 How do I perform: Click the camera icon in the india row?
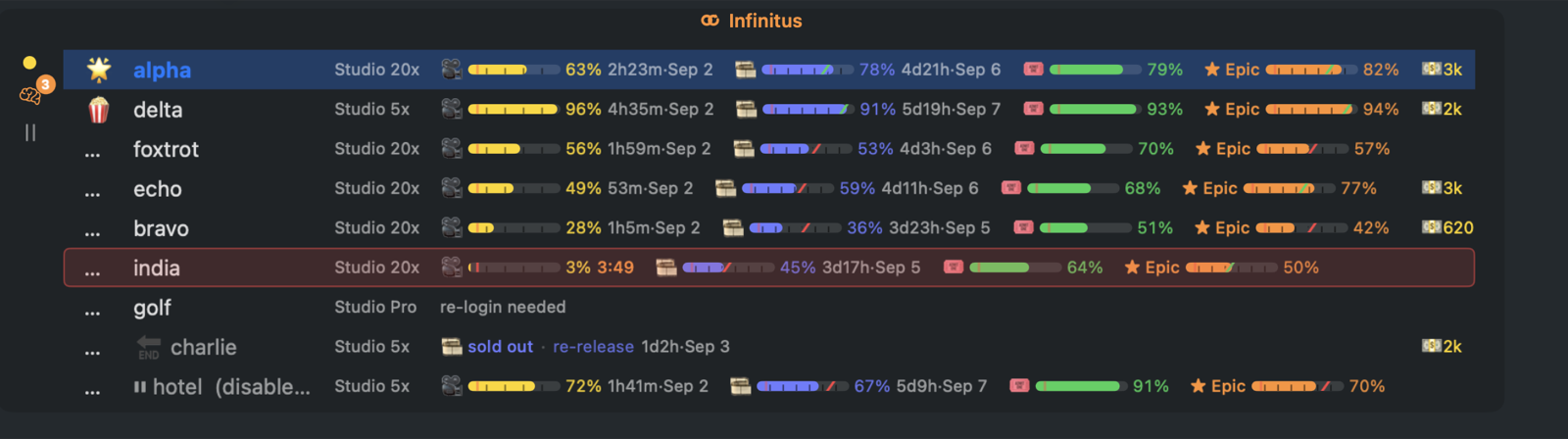coord(451,267)
